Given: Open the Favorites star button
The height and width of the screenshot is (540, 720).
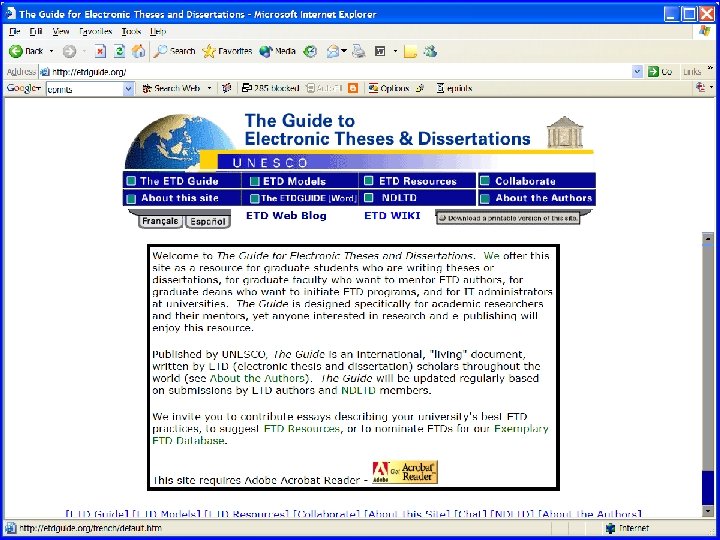Looking at the screenshot, I should pyautogui.click(x=227, y=51).
